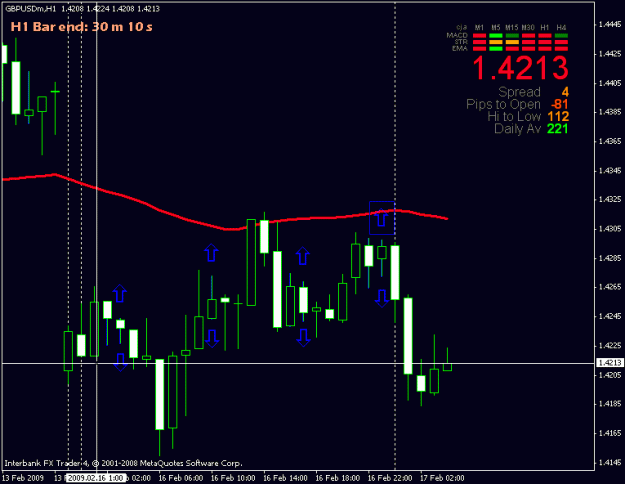
Task: Click the H1 timeframe column label
Action: pos(545,28)
